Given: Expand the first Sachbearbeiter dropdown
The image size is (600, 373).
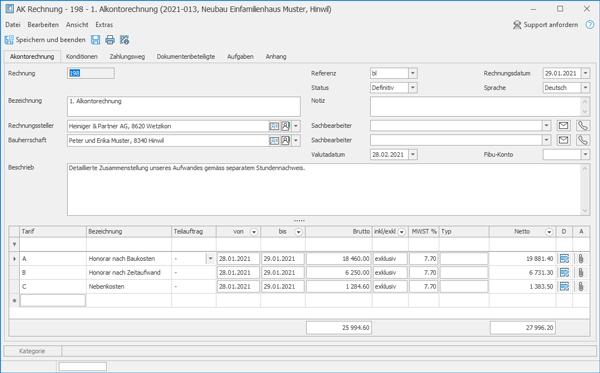Looking at the screenshot, I should click(546, 126).
